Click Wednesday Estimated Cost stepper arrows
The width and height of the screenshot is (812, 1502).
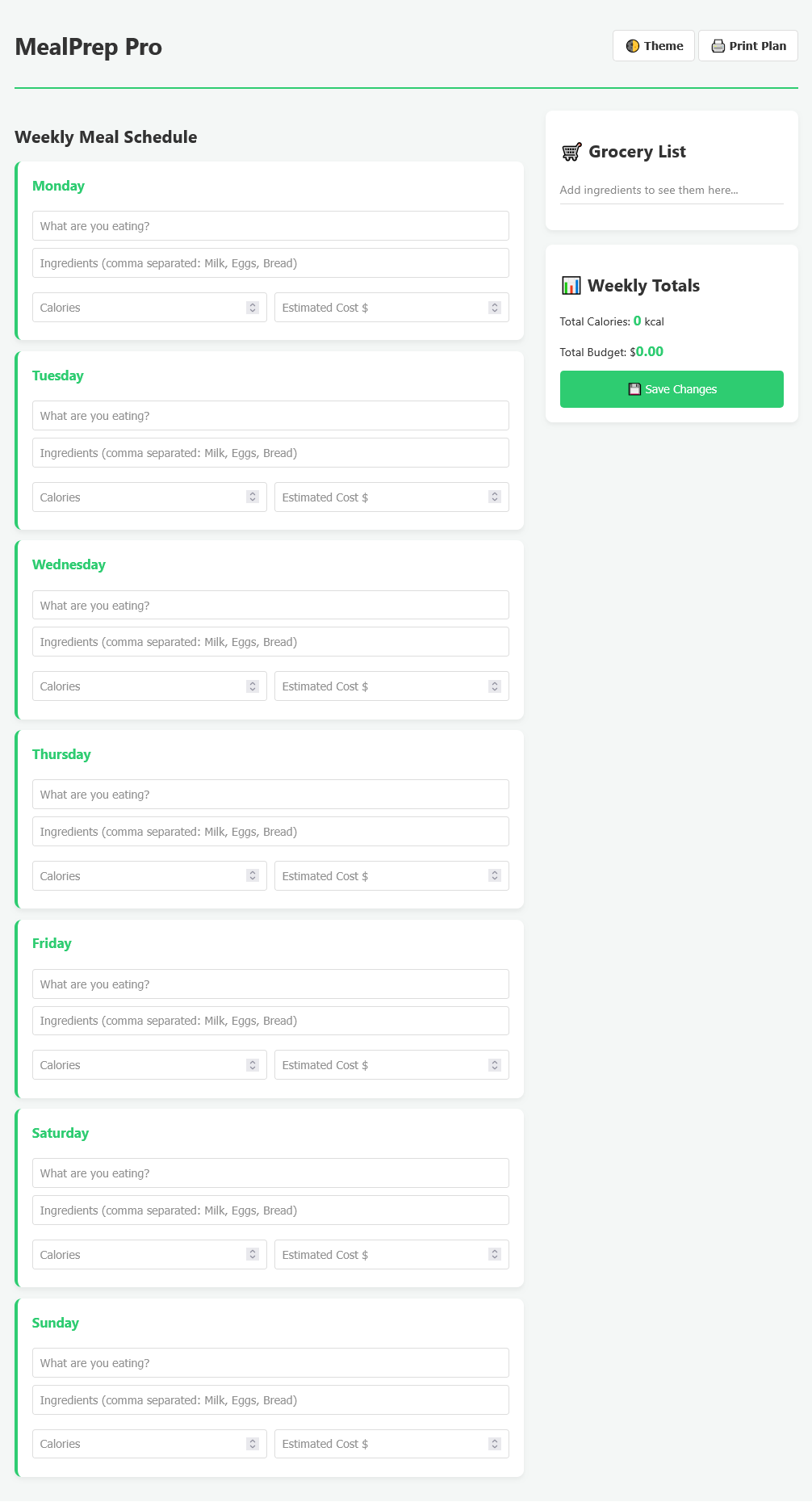point(495,686)
